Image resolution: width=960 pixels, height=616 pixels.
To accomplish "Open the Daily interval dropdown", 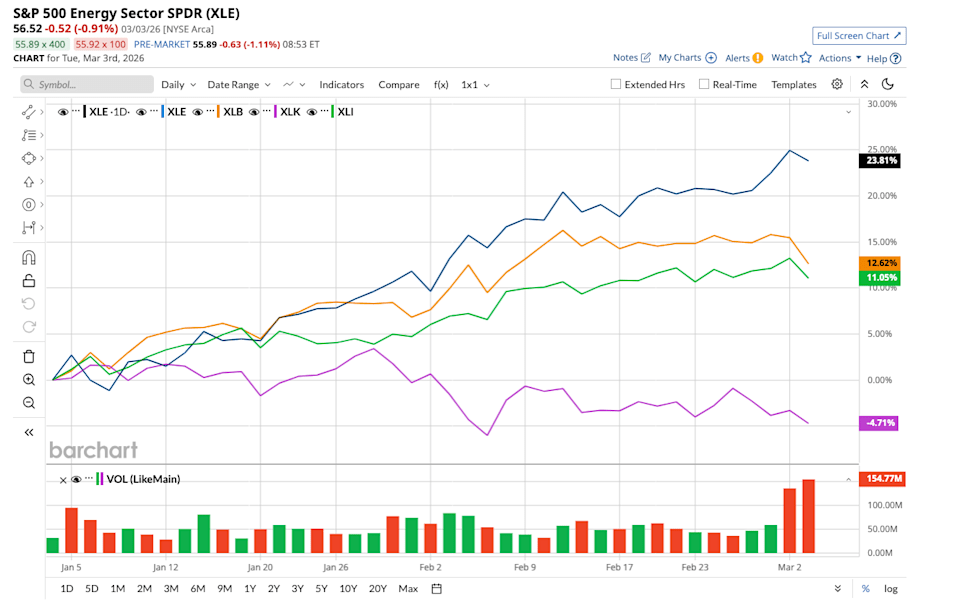I will click(177, 85).
